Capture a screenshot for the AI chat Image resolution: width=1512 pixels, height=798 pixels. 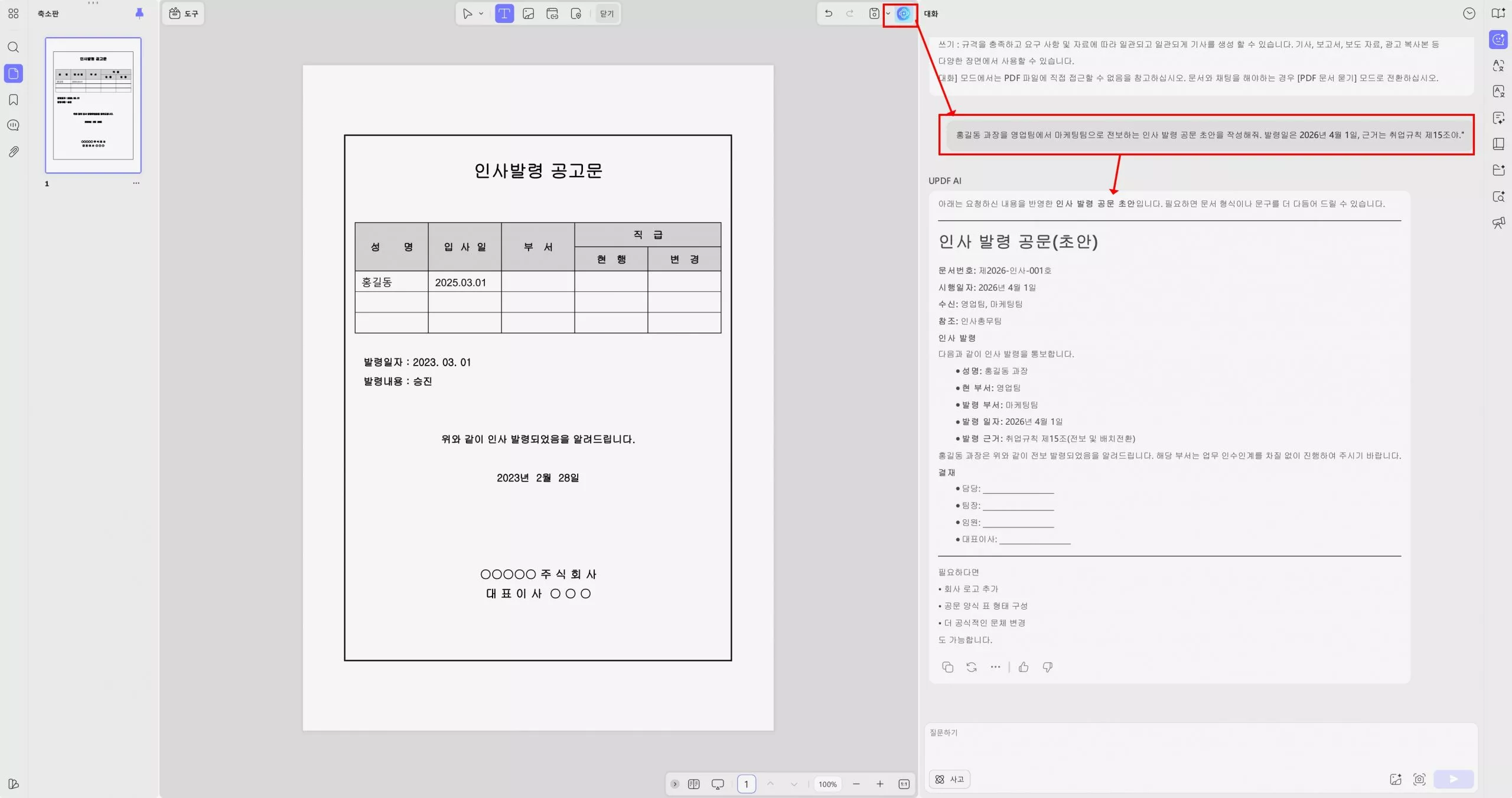click(x=1420, y=779)
